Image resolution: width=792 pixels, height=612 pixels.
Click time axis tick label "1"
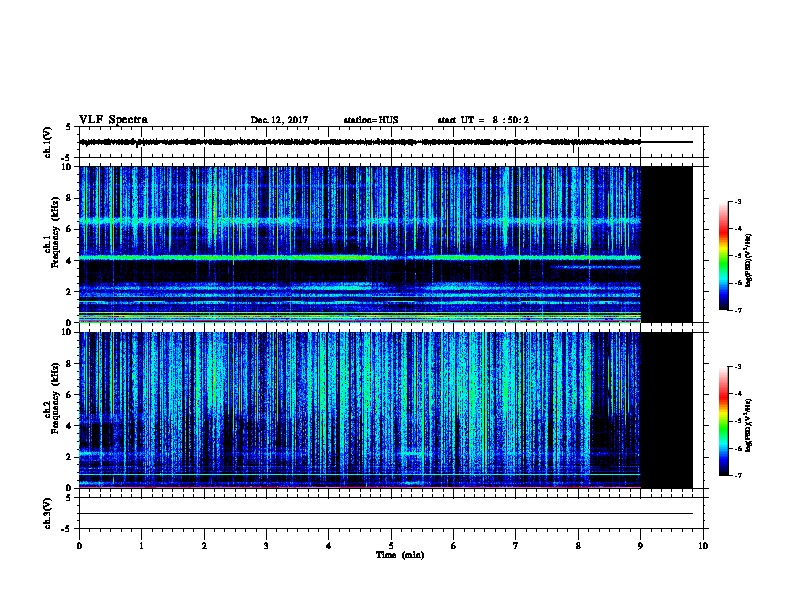pos(141,545)
